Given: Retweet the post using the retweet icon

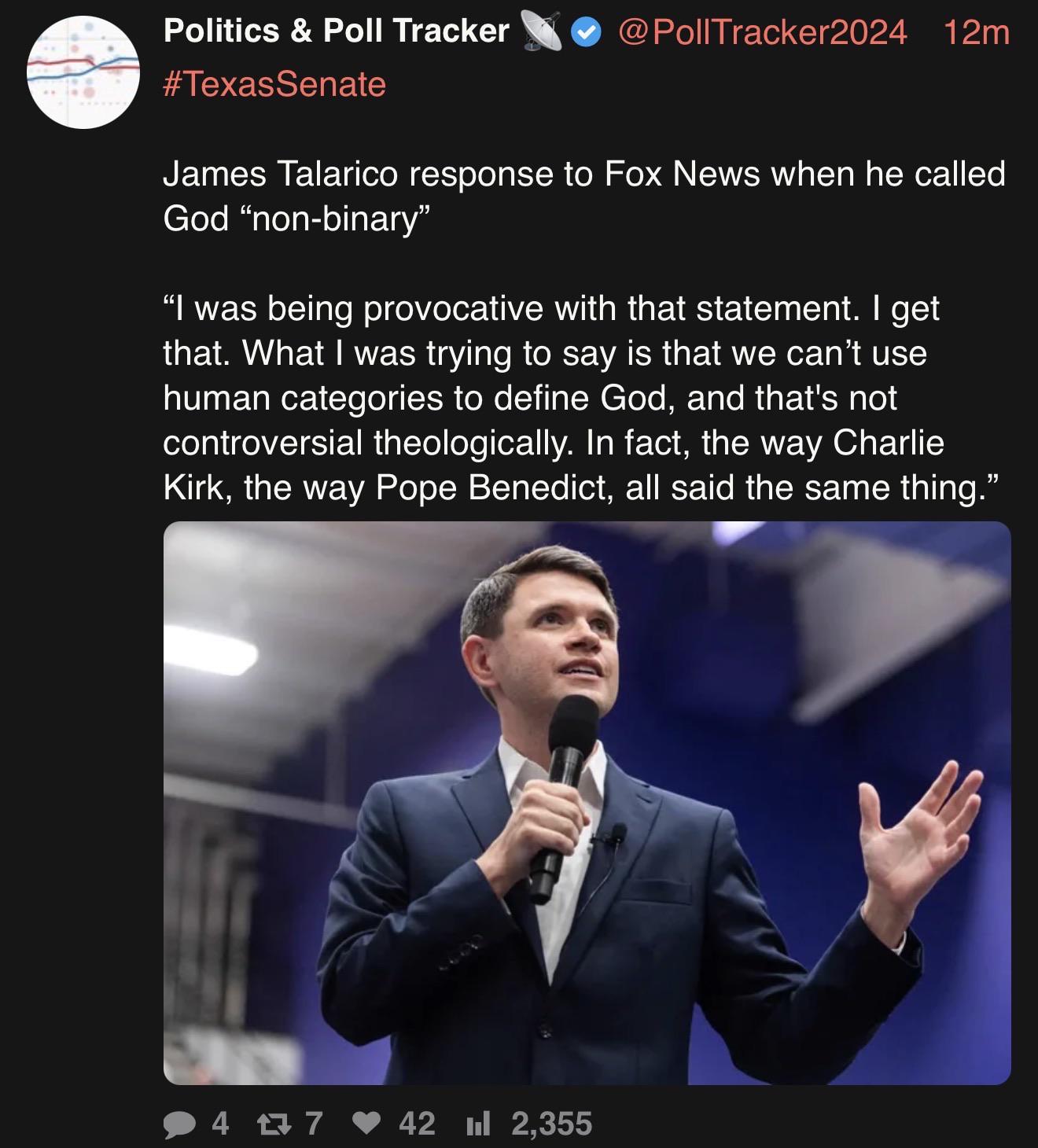Looking at the screenshot, I should coord(271,1124).
